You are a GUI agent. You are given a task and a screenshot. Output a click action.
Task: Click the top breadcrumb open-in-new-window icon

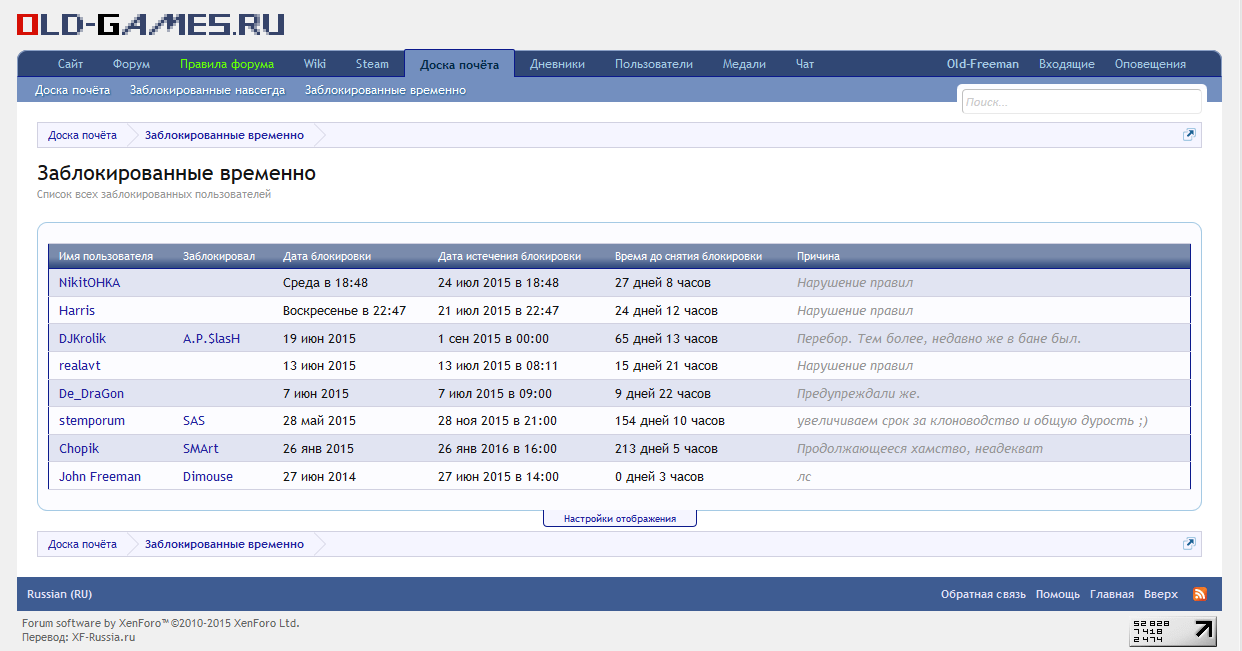click(x=1189, y=135)
